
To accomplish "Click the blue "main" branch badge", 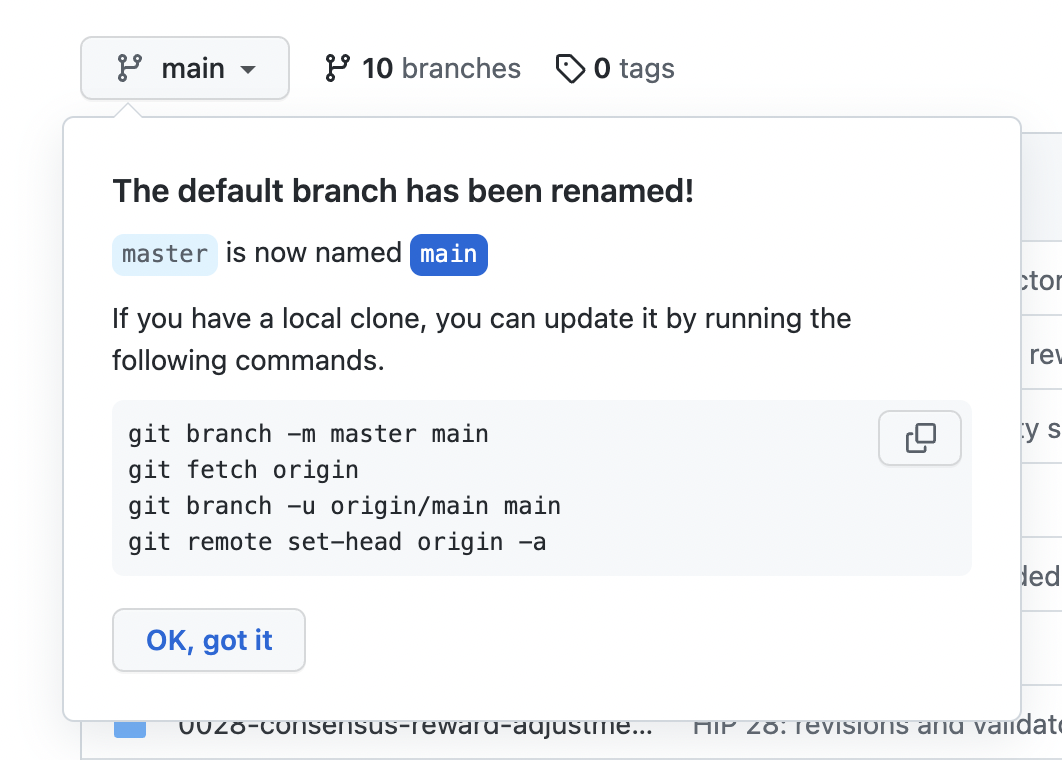I will click(x=448, y=254).
